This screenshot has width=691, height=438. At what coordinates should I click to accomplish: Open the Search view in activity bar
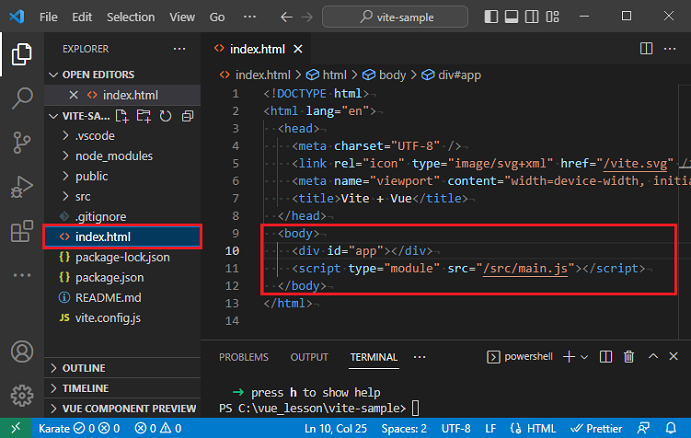pos(21,98)
